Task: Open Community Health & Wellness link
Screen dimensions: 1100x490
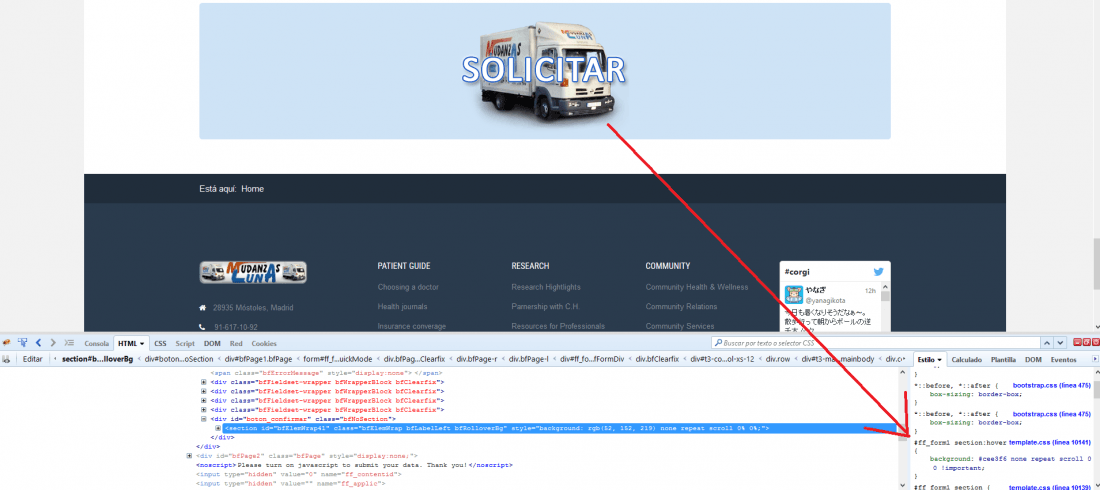Action: pyautogui.click(x=697, y=287)
